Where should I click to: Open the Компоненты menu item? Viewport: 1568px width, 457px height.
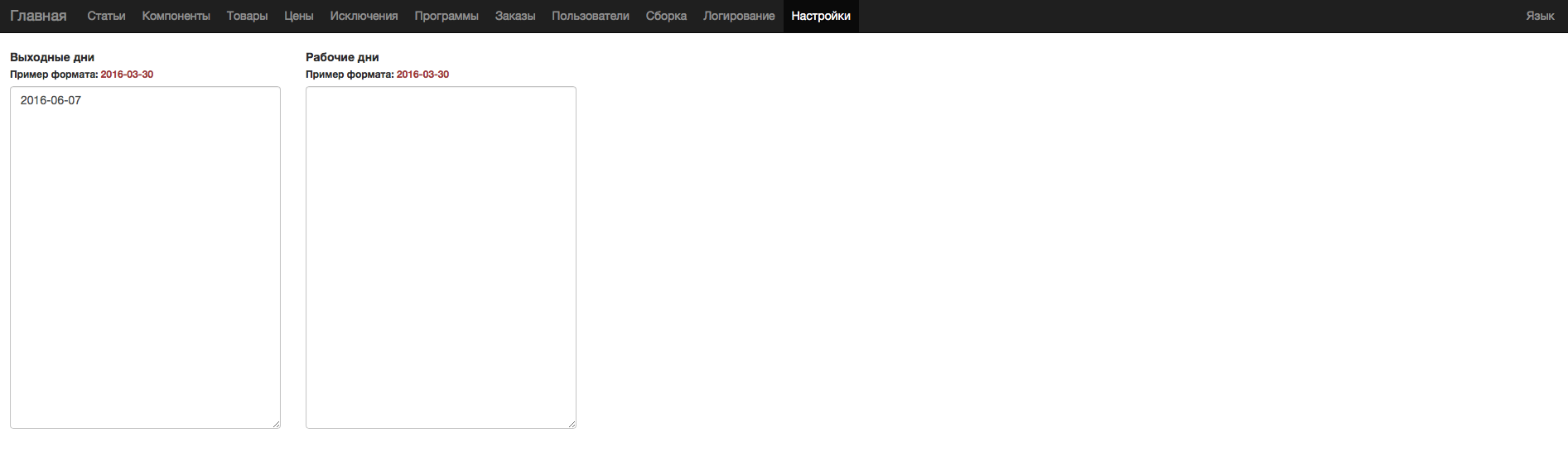(x=176, y=16)
